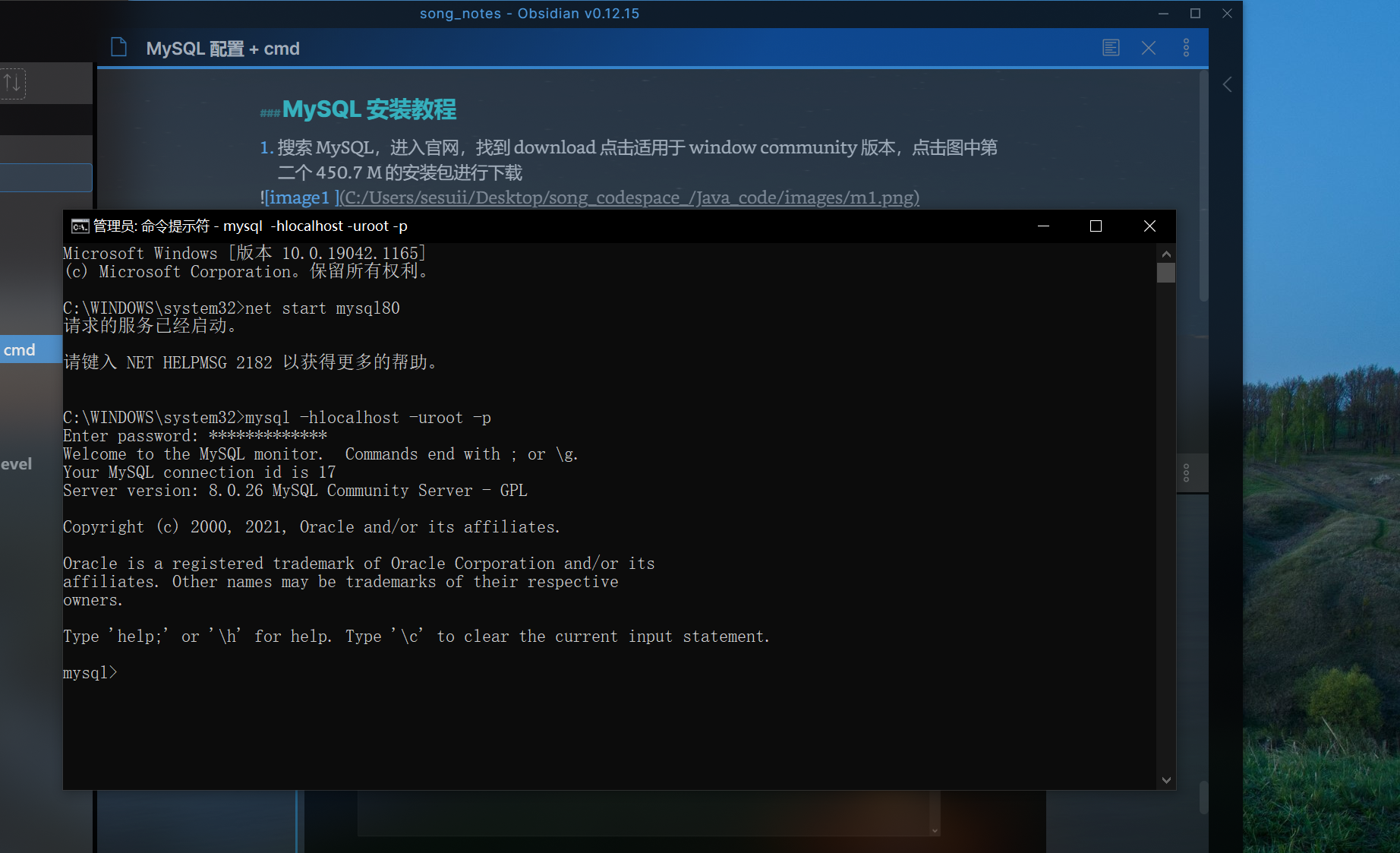The image size is (1400, 853).
Task: Maximize the command prompt window
Action: click(1096, 226)
